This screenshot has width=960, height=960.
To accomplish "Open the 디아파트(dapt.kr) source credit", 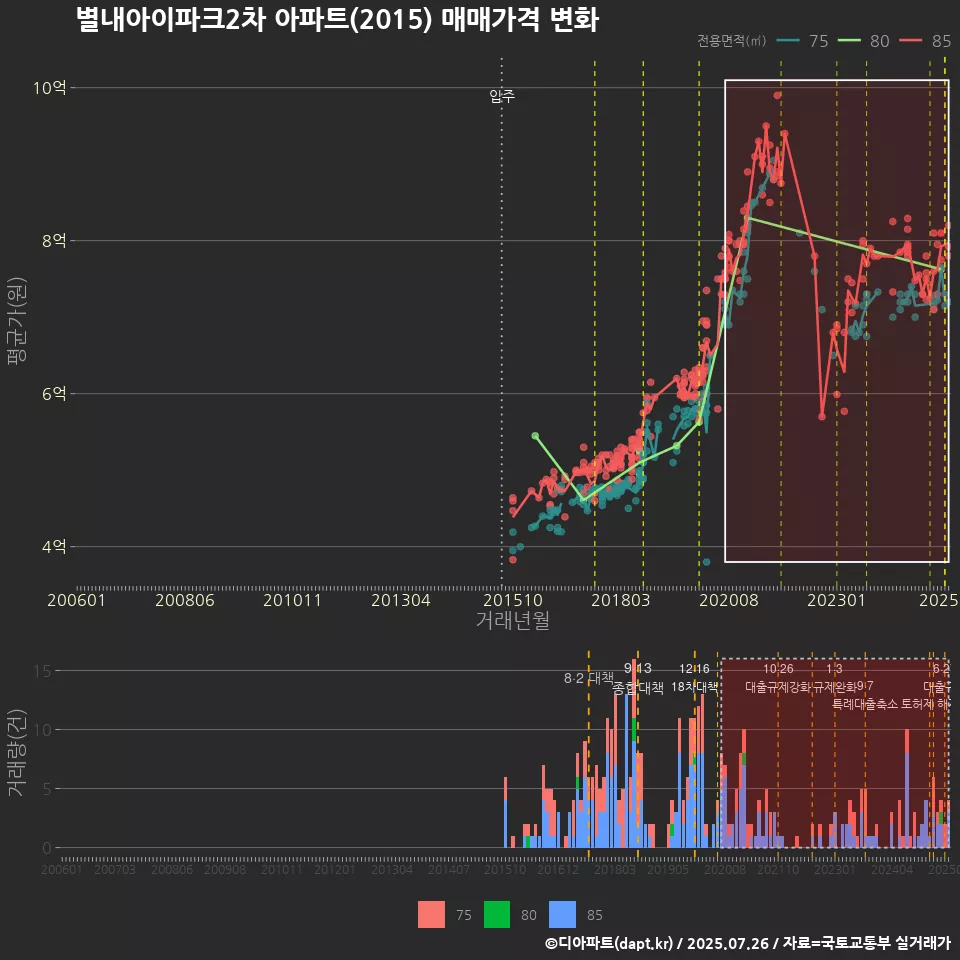I will point(609,943).
